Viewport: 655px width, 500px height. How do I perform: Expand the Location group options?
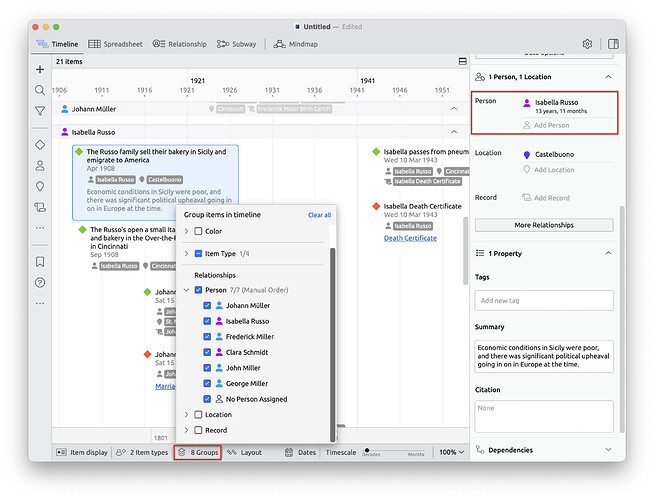click(x=186, y=415)
